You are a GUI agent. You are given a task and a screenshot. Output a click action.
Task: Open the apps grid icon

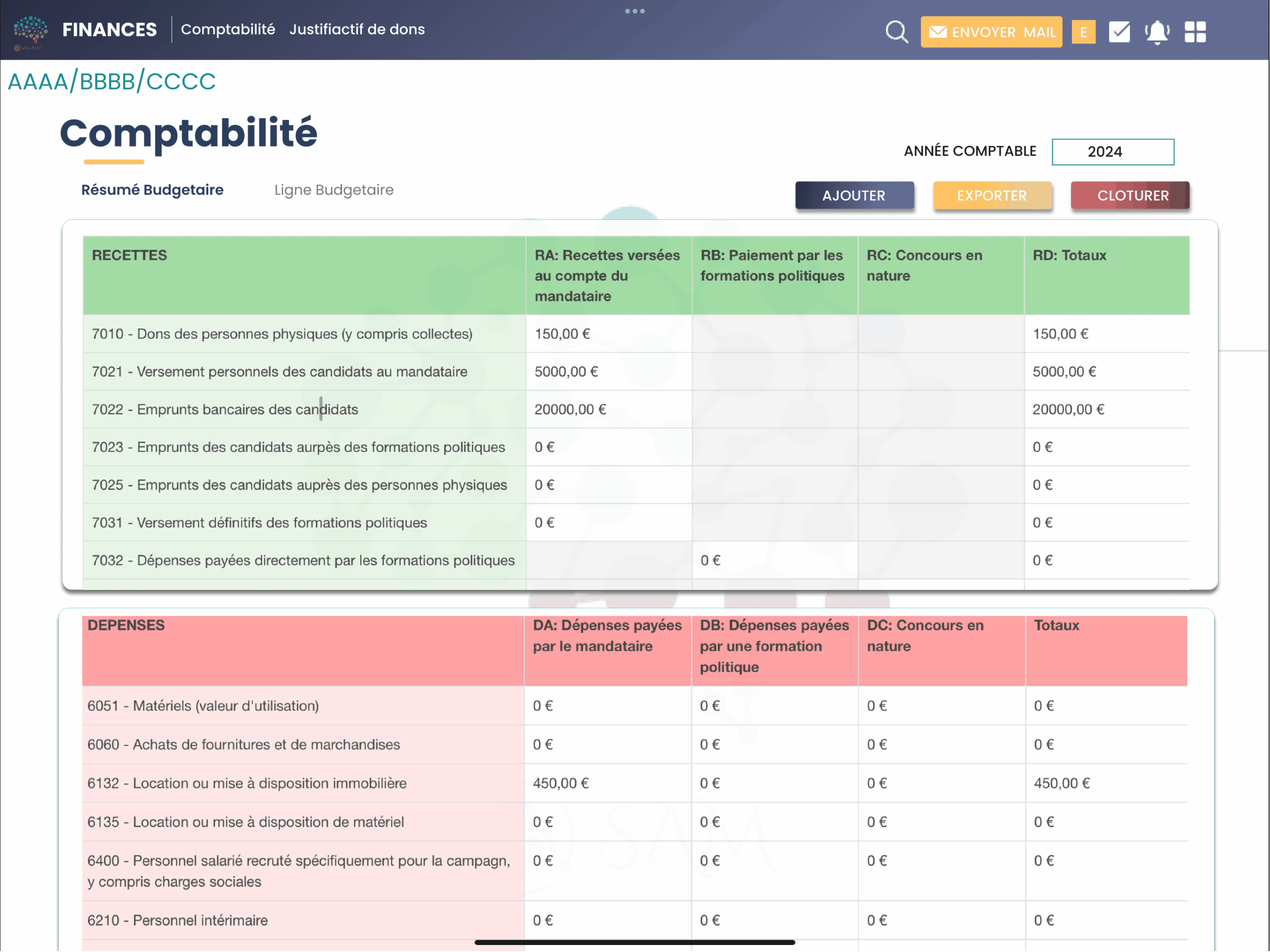[x=1195, y=32]
